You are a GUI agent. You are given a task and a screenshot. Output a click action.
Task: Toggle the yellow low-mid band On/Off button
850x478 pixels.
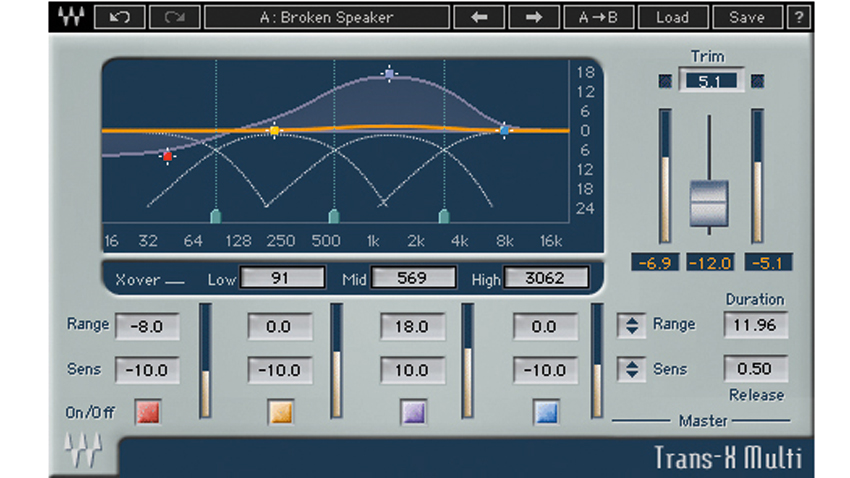[x=281, y=412]
